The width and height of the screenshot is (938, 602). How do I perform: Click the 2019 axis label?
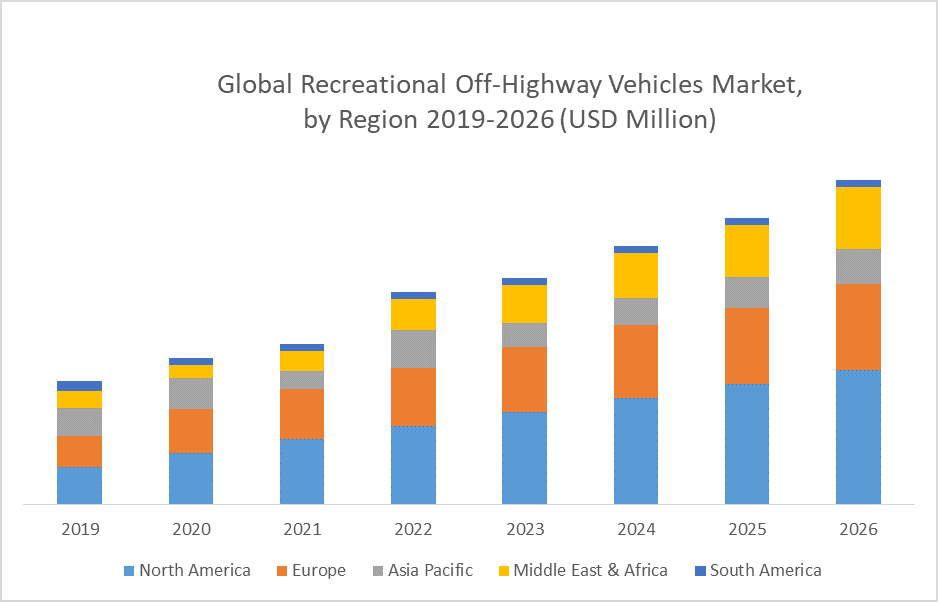[80, 529]
